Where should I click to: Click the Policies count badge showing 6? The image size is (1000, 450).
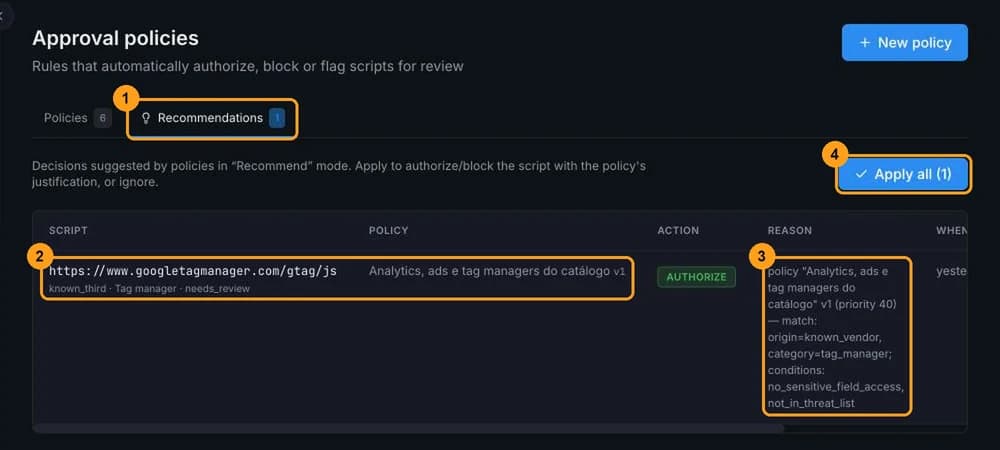click(x=103, y=118)
